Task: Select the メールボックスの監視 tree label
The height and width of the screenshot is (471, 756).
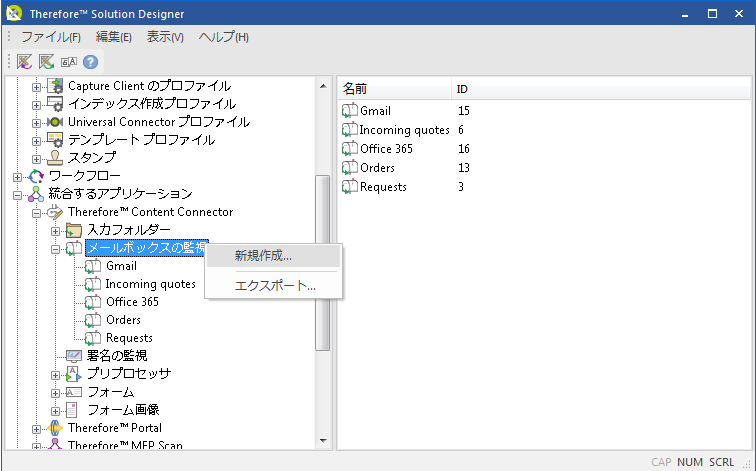Action: click(x=147, y=248)
